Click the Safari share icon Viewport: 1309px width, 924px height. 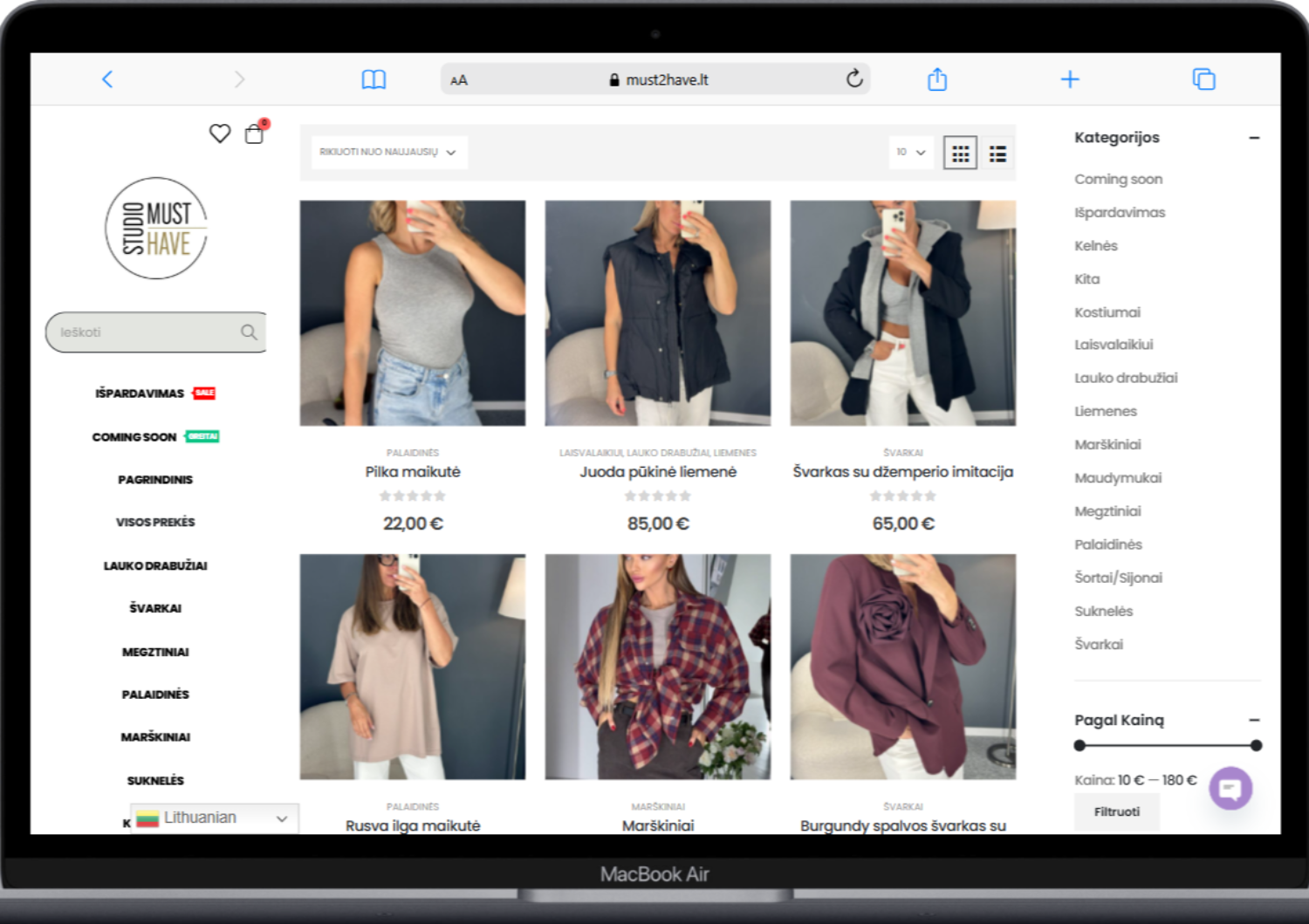pos(936,79)
